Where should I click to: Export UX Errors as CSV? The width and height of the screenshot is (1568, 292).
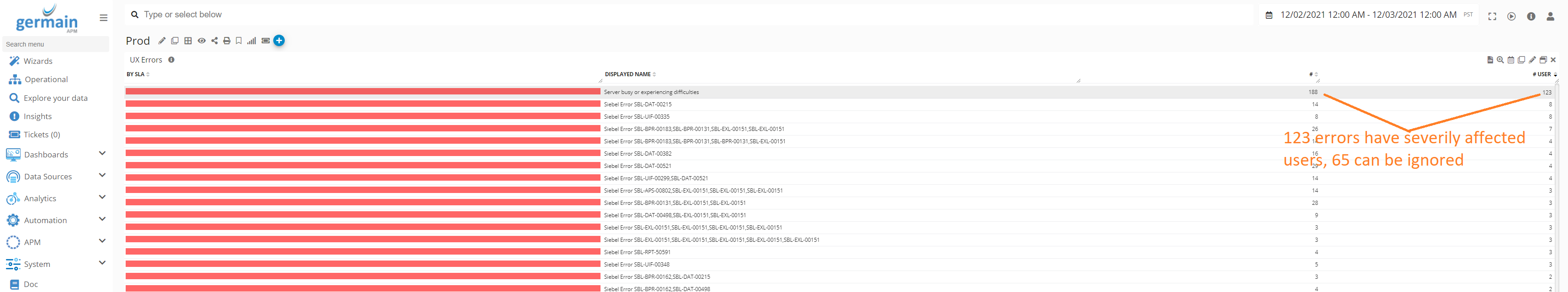point(1489,60)
